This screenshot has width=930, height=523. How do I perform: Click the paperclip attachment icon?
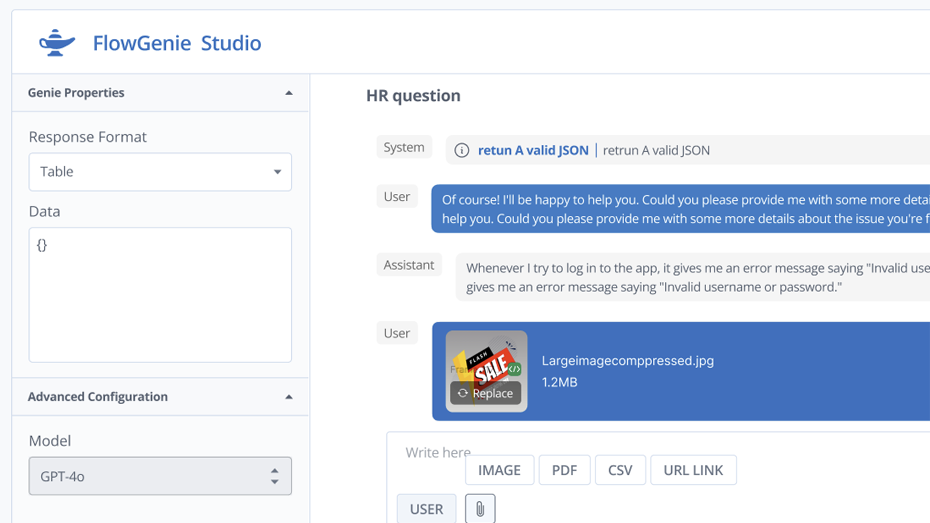pyautogui.click(x=480, y=509)
